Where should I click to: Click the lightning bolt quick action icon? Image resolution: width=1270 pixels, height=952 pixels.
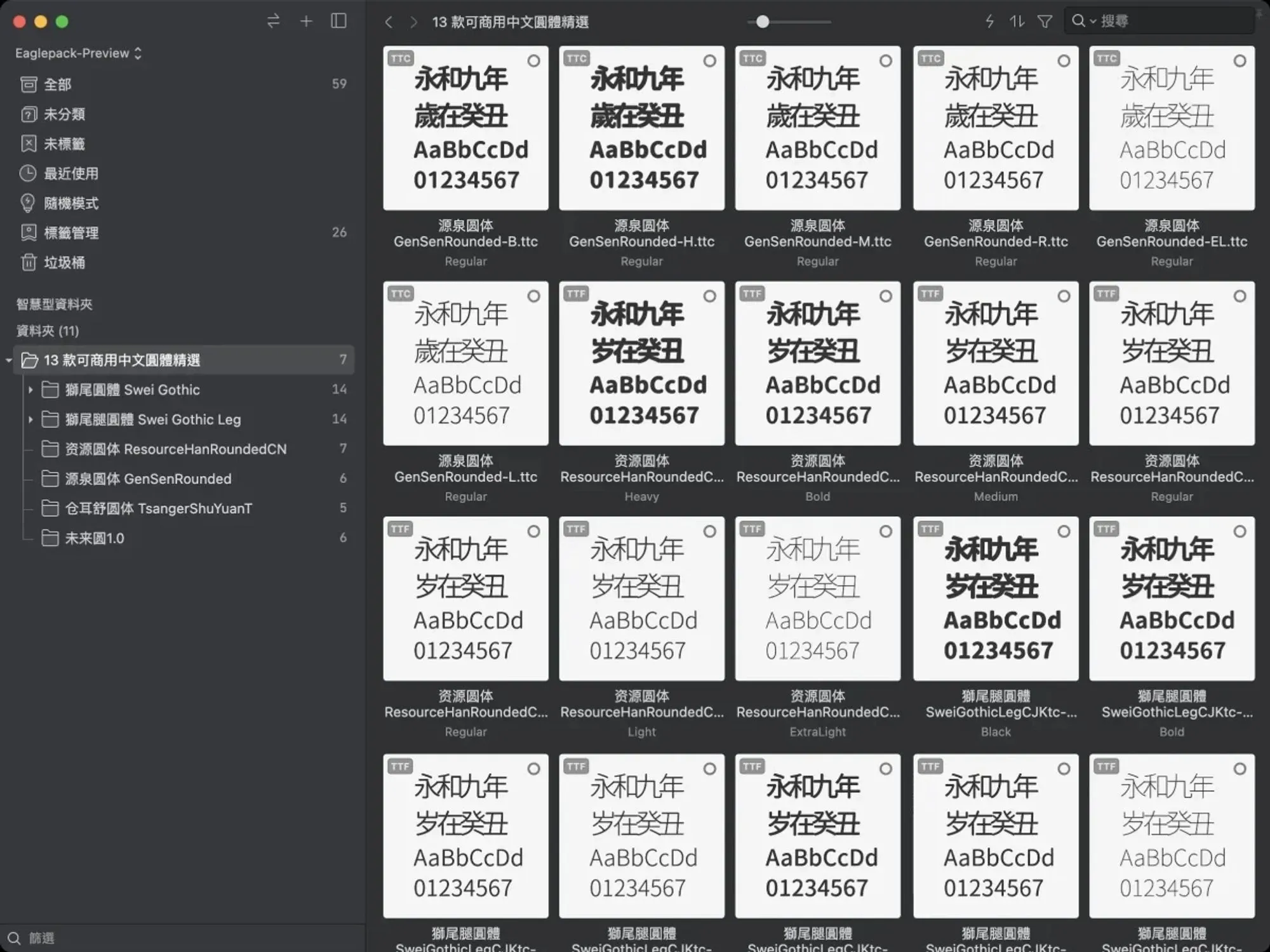(x=989, y=22)
